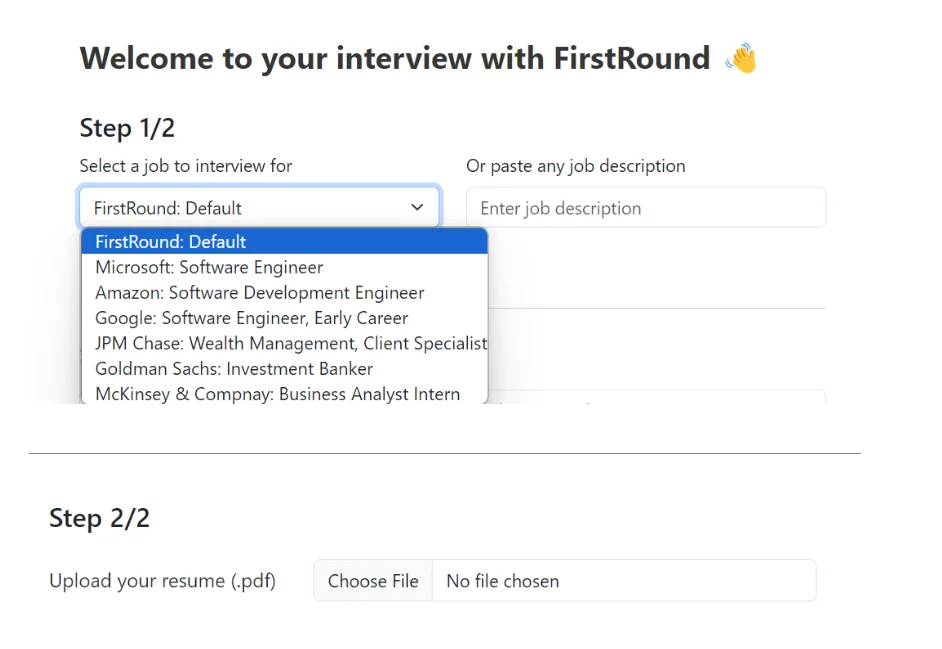Click the Choose File button
This screenshot has width=942, height=649.
coord(373,580)
